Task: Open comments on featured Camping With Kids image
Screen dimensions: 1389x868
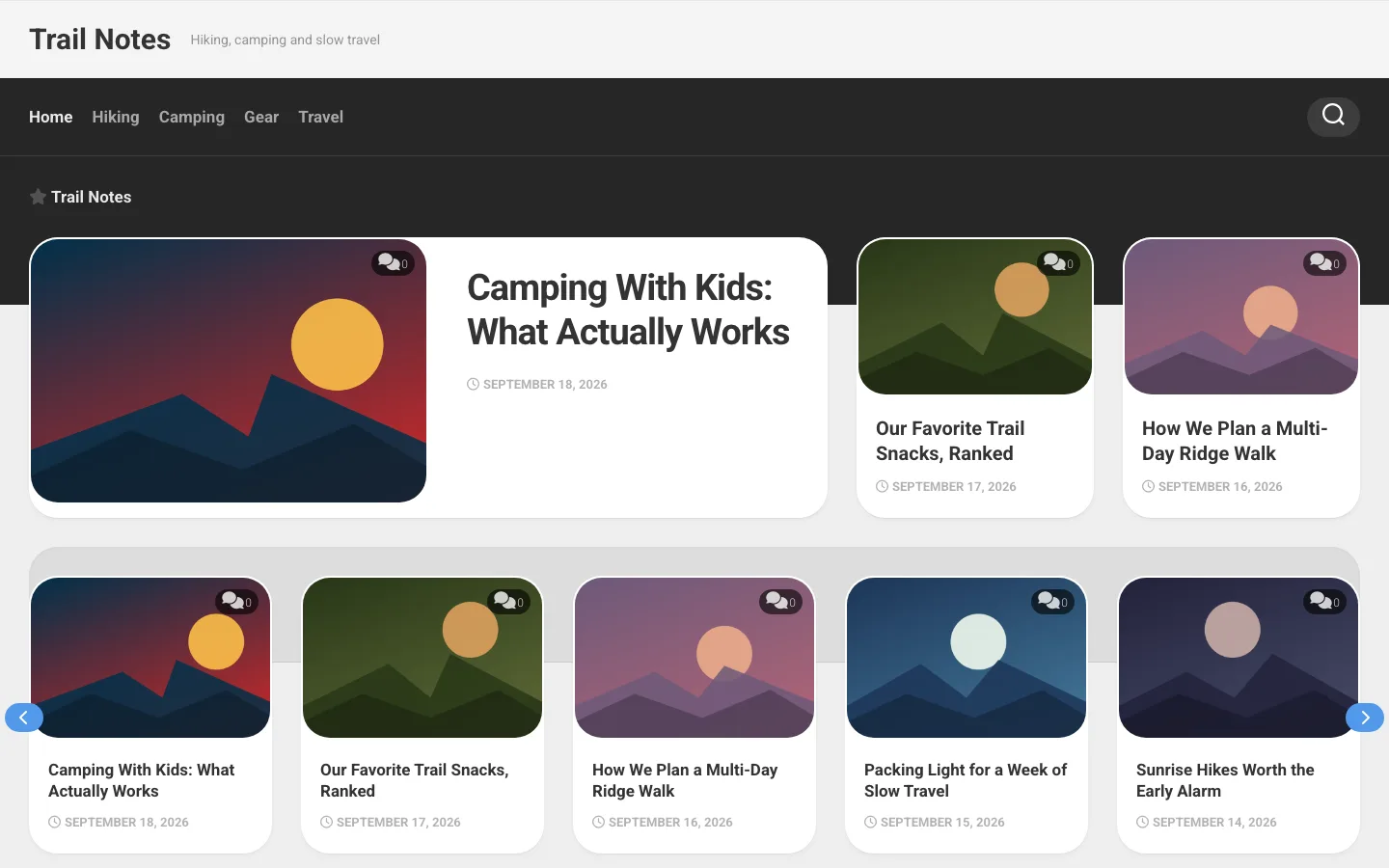Action: point(393,263)
